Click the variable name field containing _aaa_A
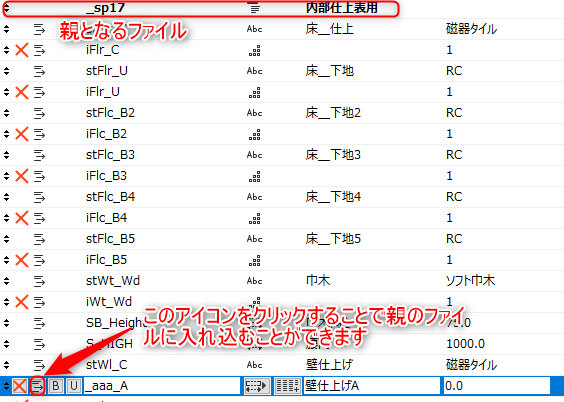 (x=162, y=386)
